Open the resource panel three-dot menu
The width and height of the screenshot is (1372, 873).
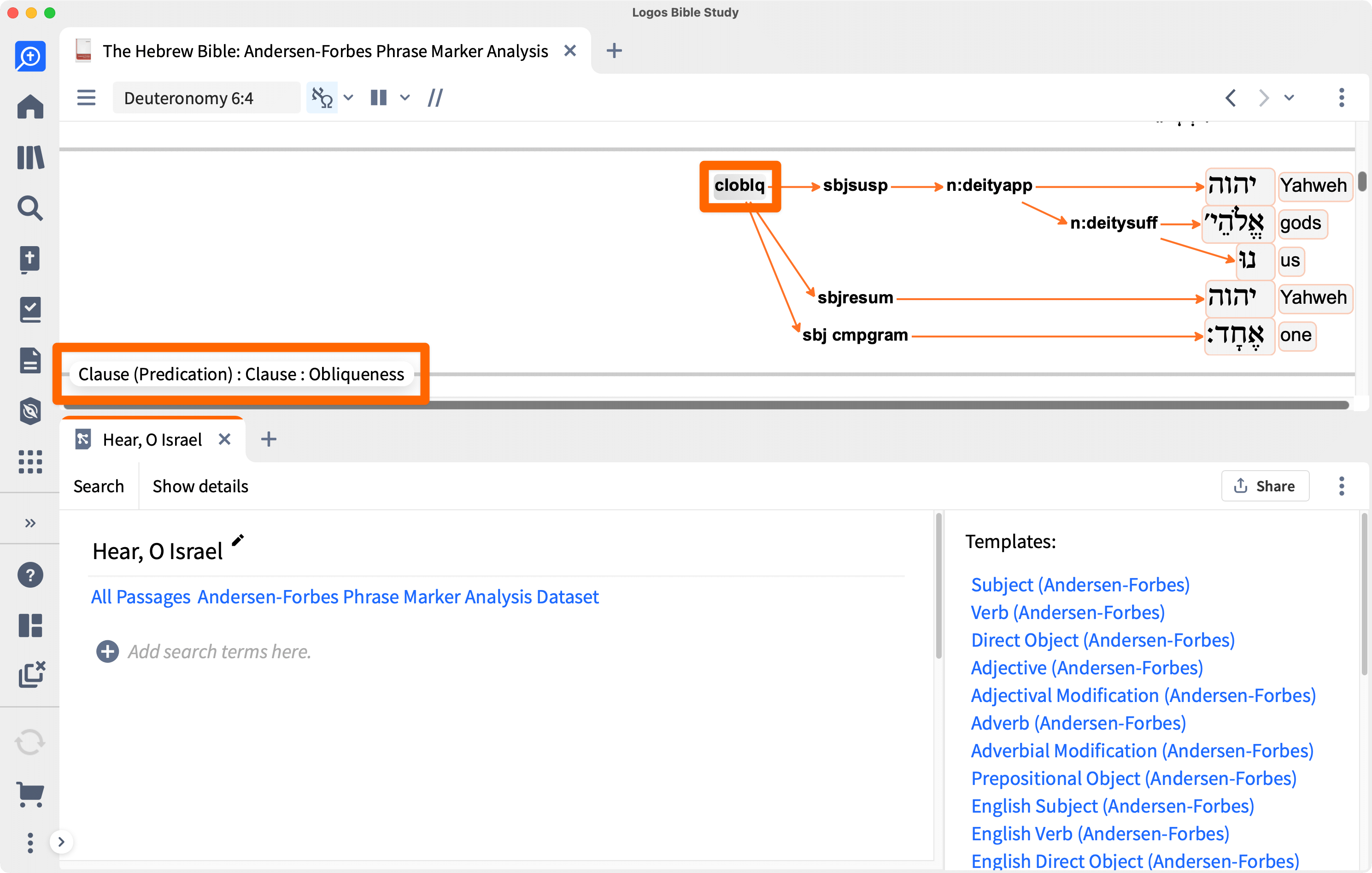coord(1342,98)
